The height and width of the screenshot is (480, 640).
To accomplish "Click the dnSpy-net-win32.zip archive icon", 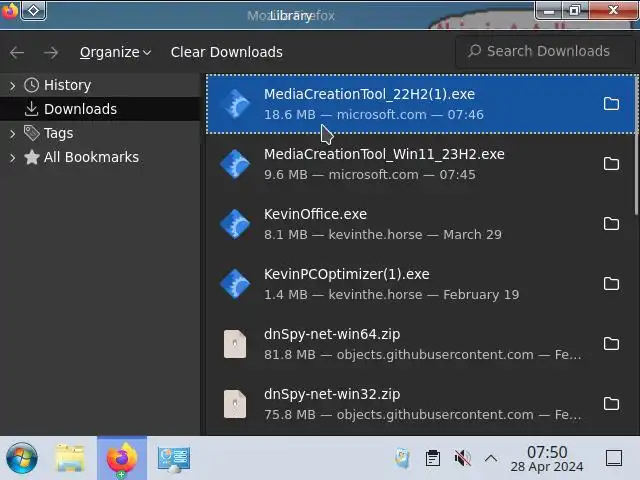I will pos(235,404).
